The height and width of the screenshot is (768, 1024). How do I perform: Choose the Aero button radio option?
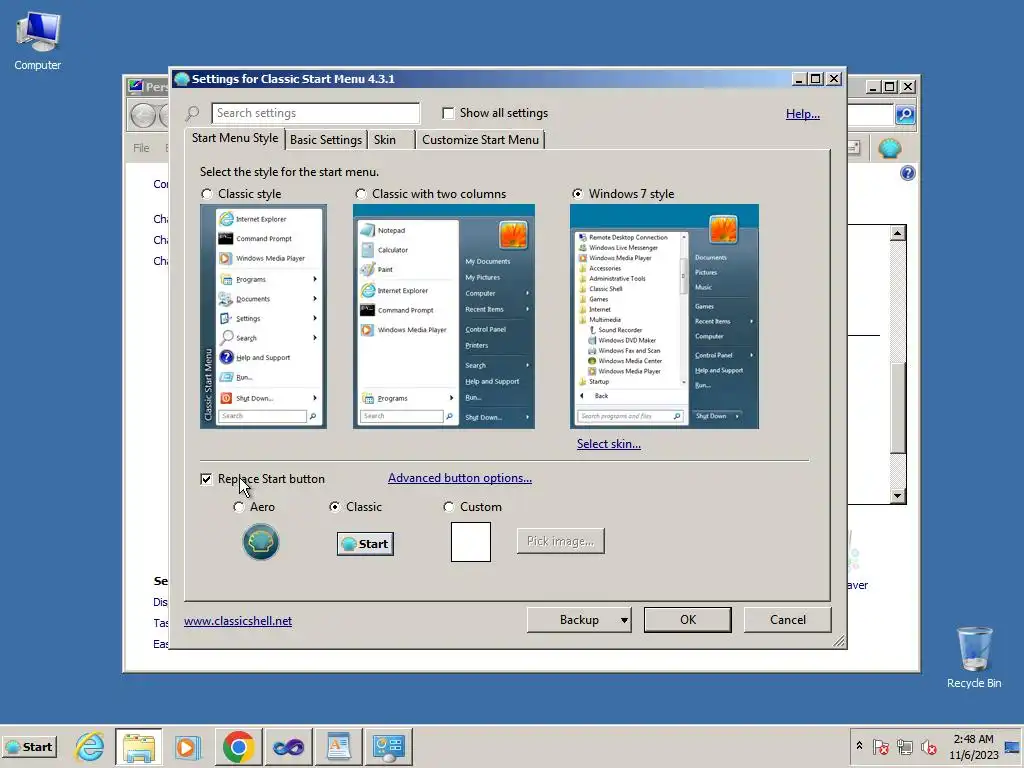tap(239, 507)
